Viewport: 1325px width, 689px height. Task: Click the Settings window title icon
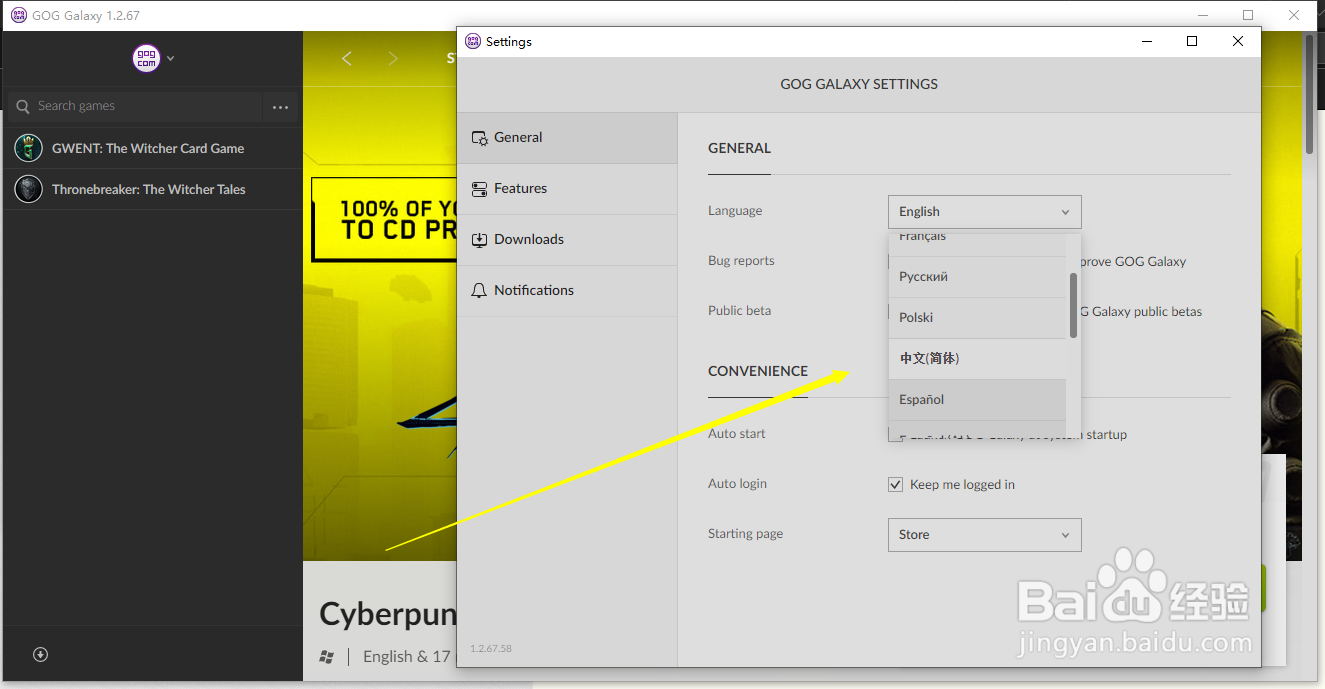pos(474,41)
